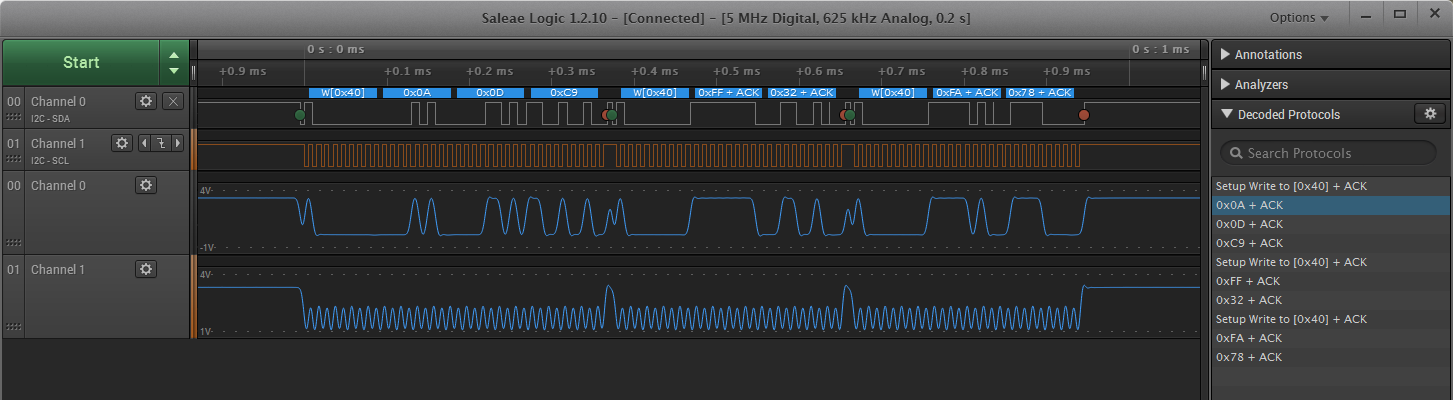
Task: Click the final red I2C stop marker
Action: [1084, 115]
